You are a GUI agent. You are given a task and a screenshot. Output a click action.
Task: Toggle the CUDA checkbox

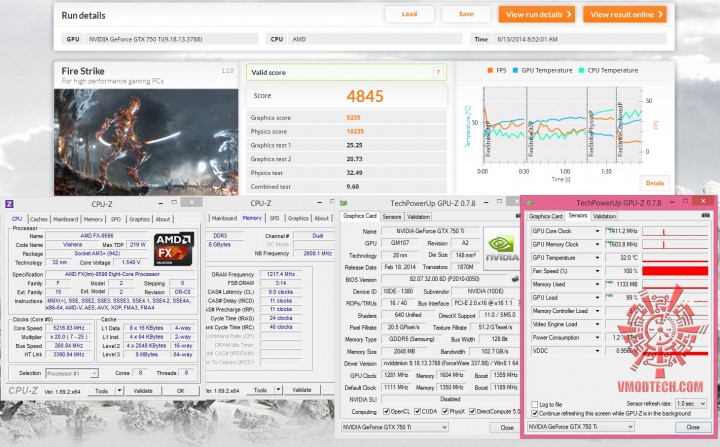(x=417, y=411)
